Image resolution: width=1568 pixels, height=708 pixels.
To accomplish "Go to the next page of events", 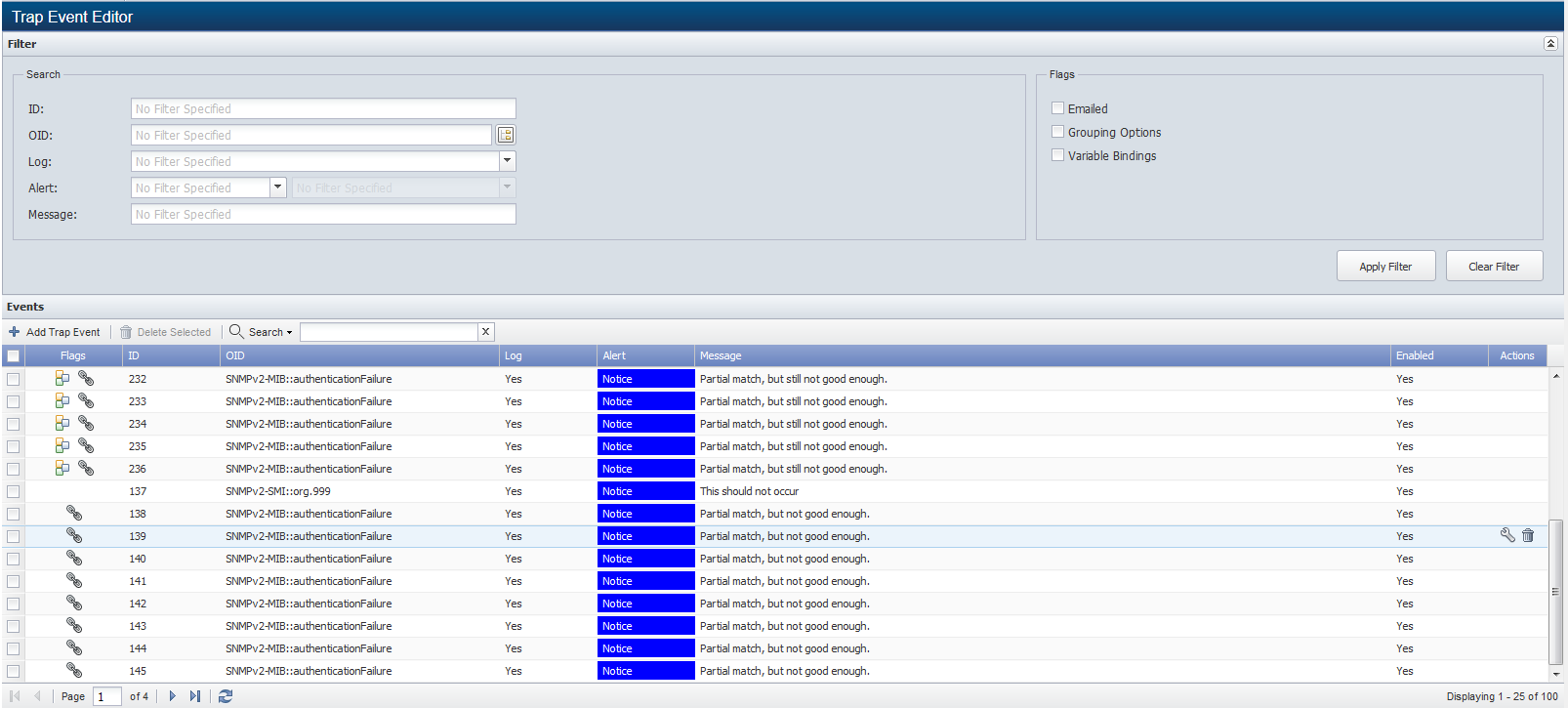I will (x=173, y=696).
